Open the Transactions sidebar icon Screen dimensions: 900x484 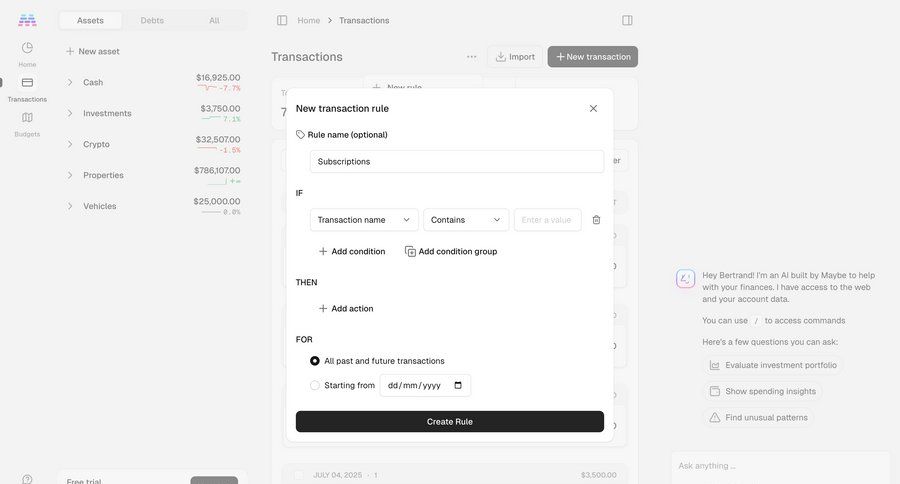point(27,83)
